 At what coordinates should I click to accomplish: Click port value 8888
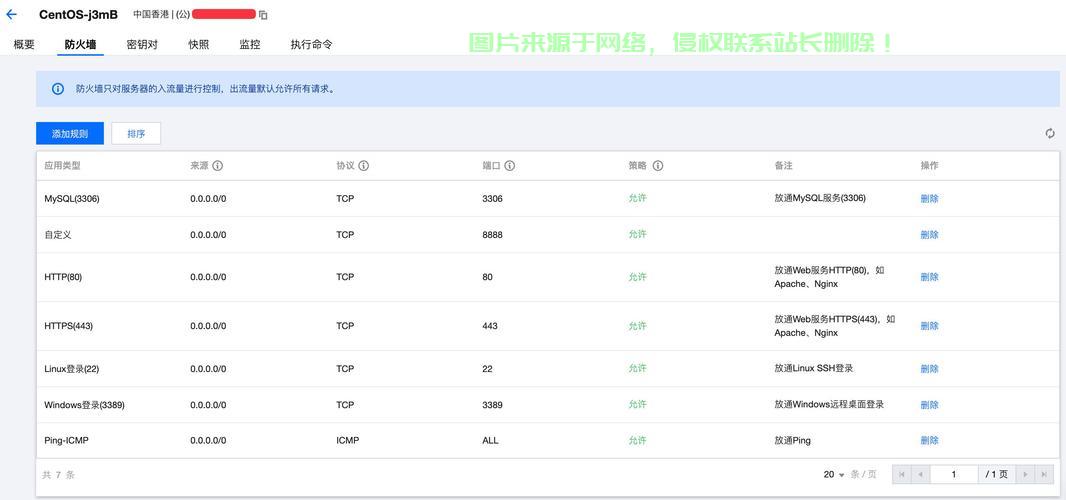point(492,235)
